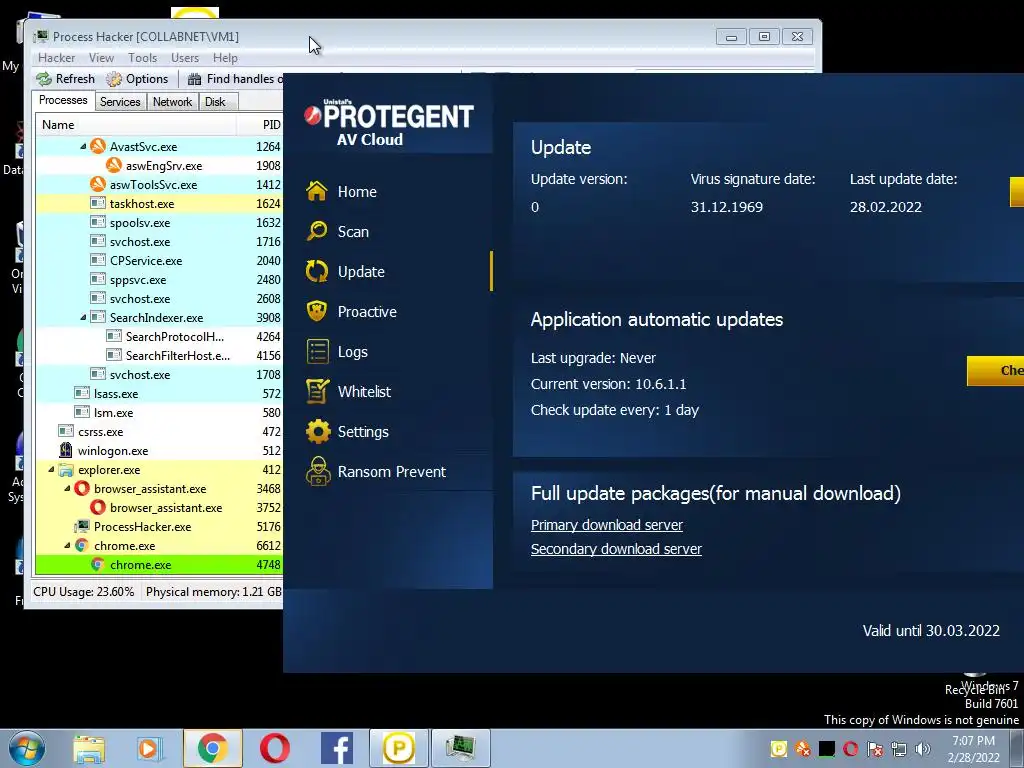The image size is (1024, 768).
Task: Collapse the AvastSvc.exe tree node
Action: click(83, 146)
